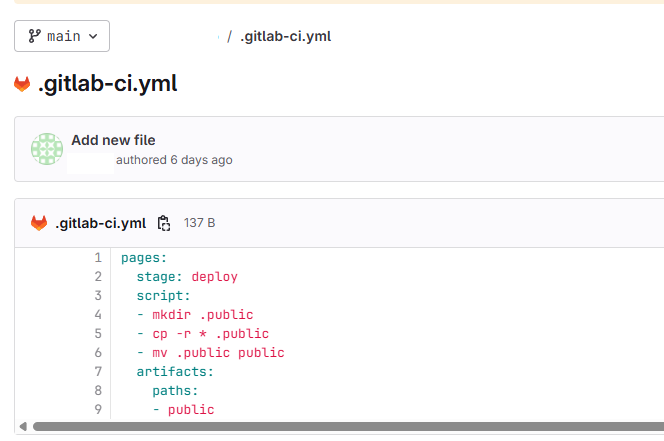Click the 'pages:' code line
664x441 pixels.
(144, 258)
